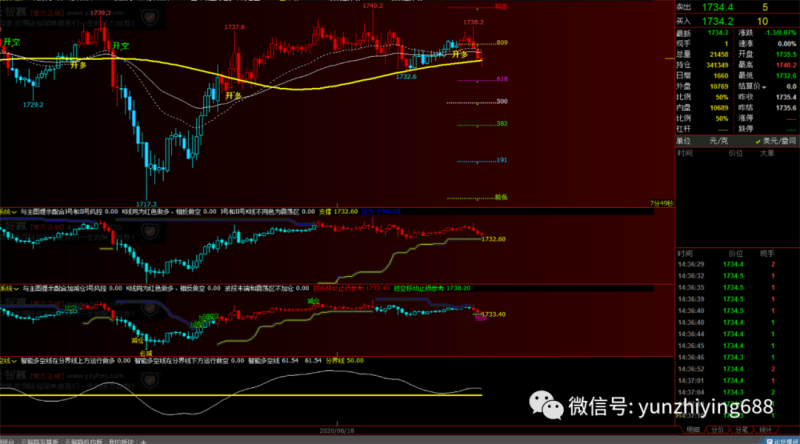
Task: Select the 809 Fibonacci level label
Action: pos(502,43)
